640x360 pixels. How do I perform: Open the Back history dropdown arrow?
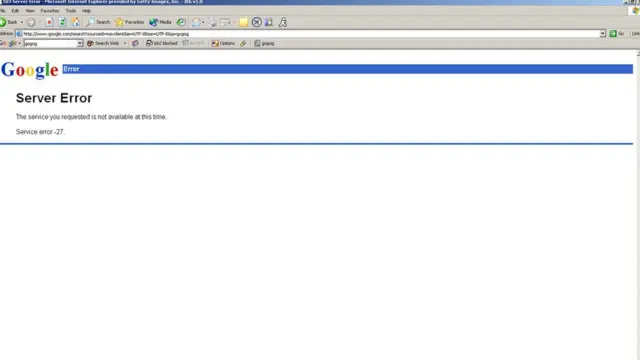tap(22, 22)
